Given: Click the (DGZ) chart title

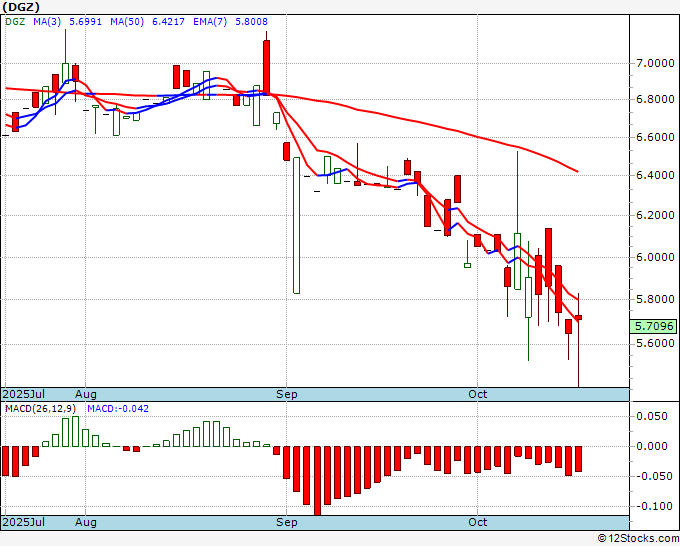Looking at the screenshot, I should tap(21, 7).
